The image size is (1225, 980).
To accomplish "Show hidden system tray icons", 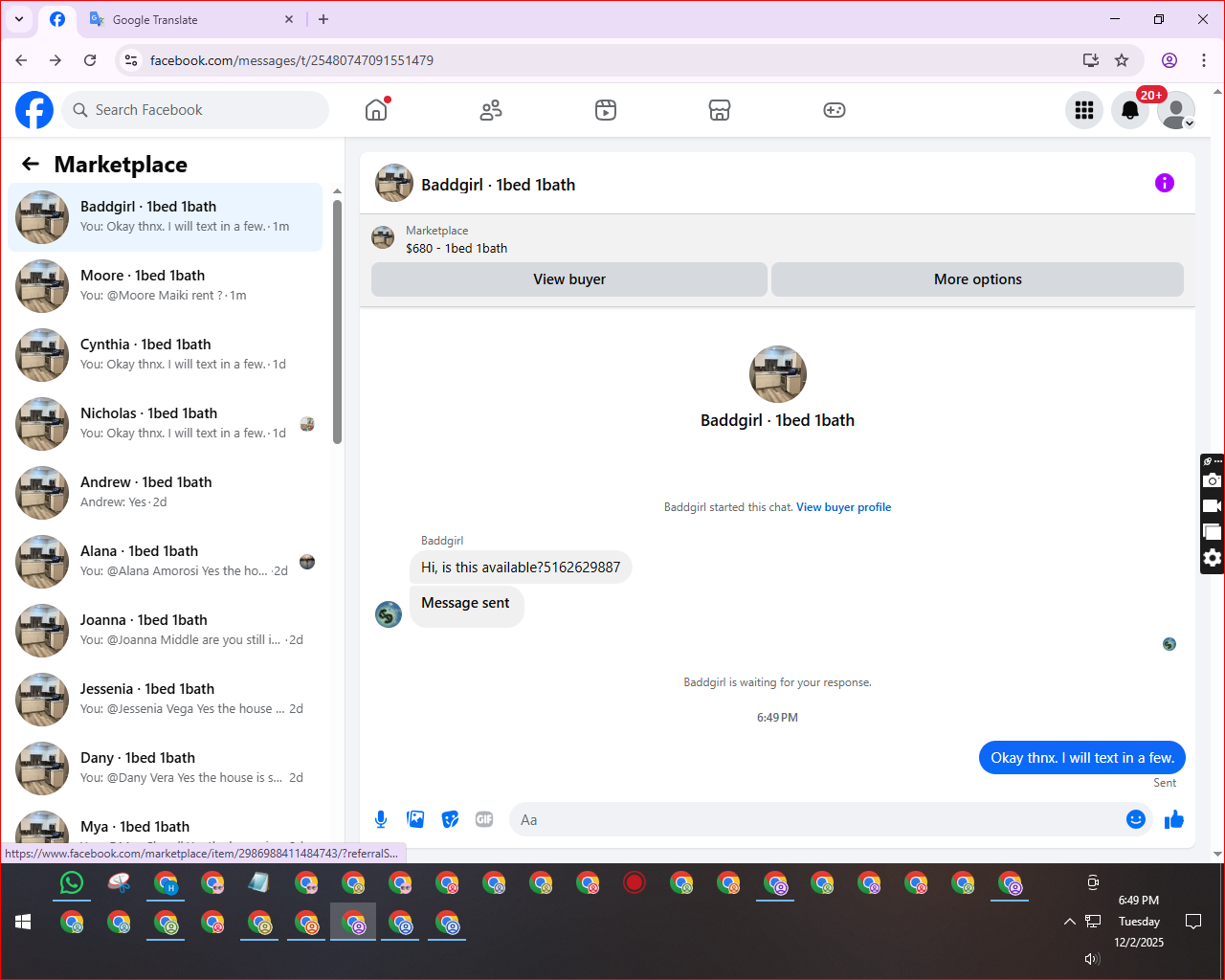I will coord(1069,922).
